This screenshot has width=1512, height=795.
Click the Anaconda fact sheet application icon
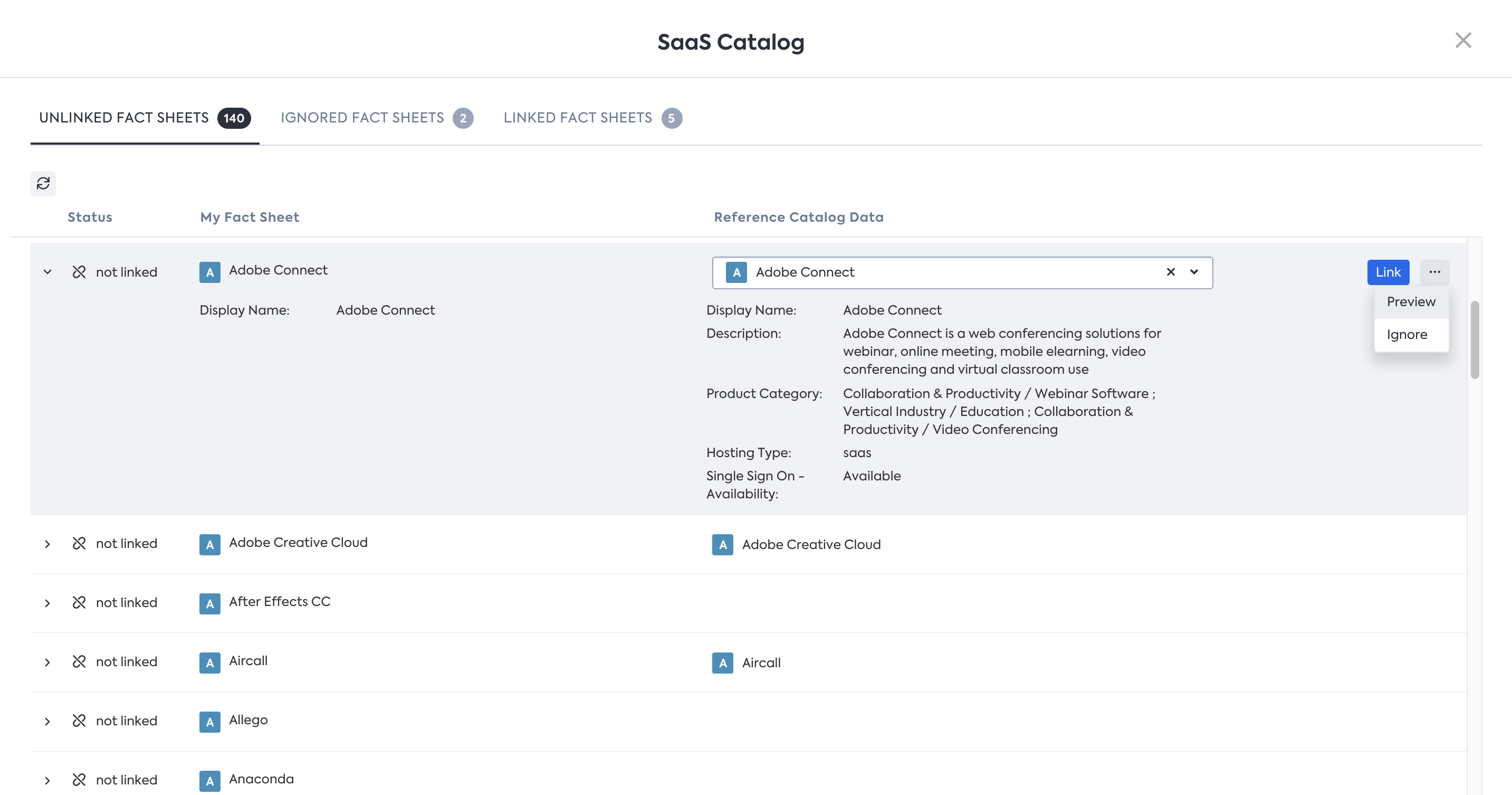click(x=209, y=780)
